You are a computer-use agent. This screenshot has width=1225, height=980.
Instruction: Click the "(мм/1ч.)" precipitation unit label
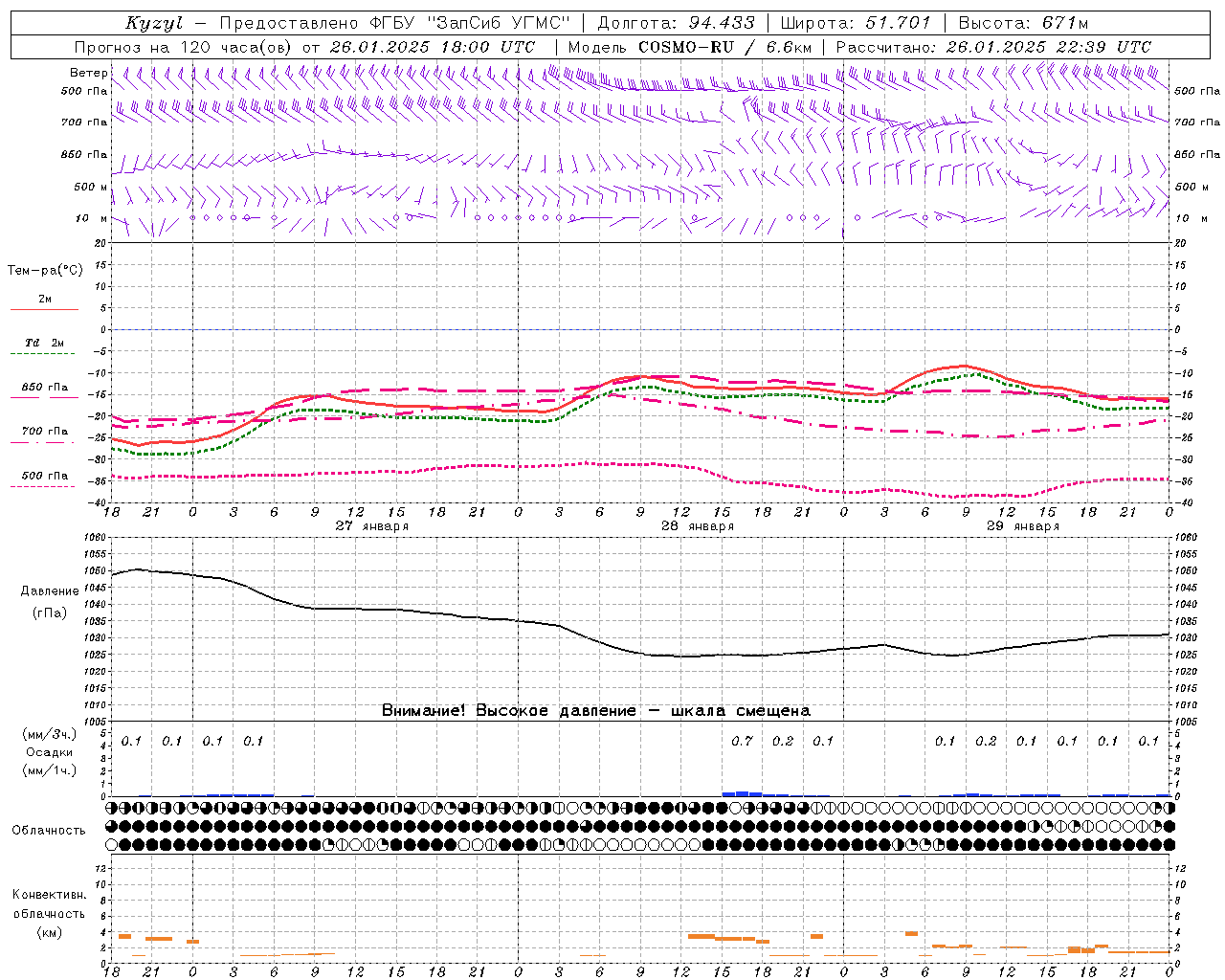50,770
